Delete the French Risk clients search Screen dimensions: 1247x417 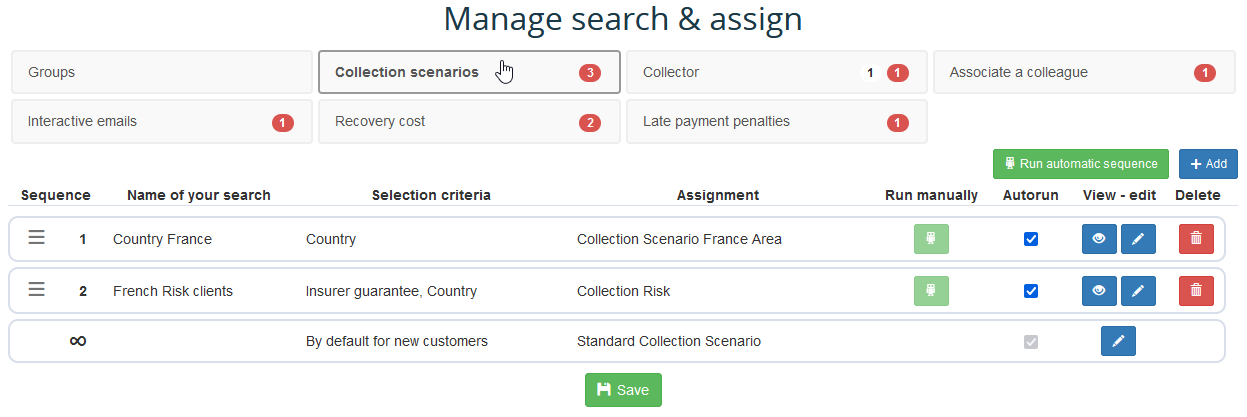(1196, 291)
